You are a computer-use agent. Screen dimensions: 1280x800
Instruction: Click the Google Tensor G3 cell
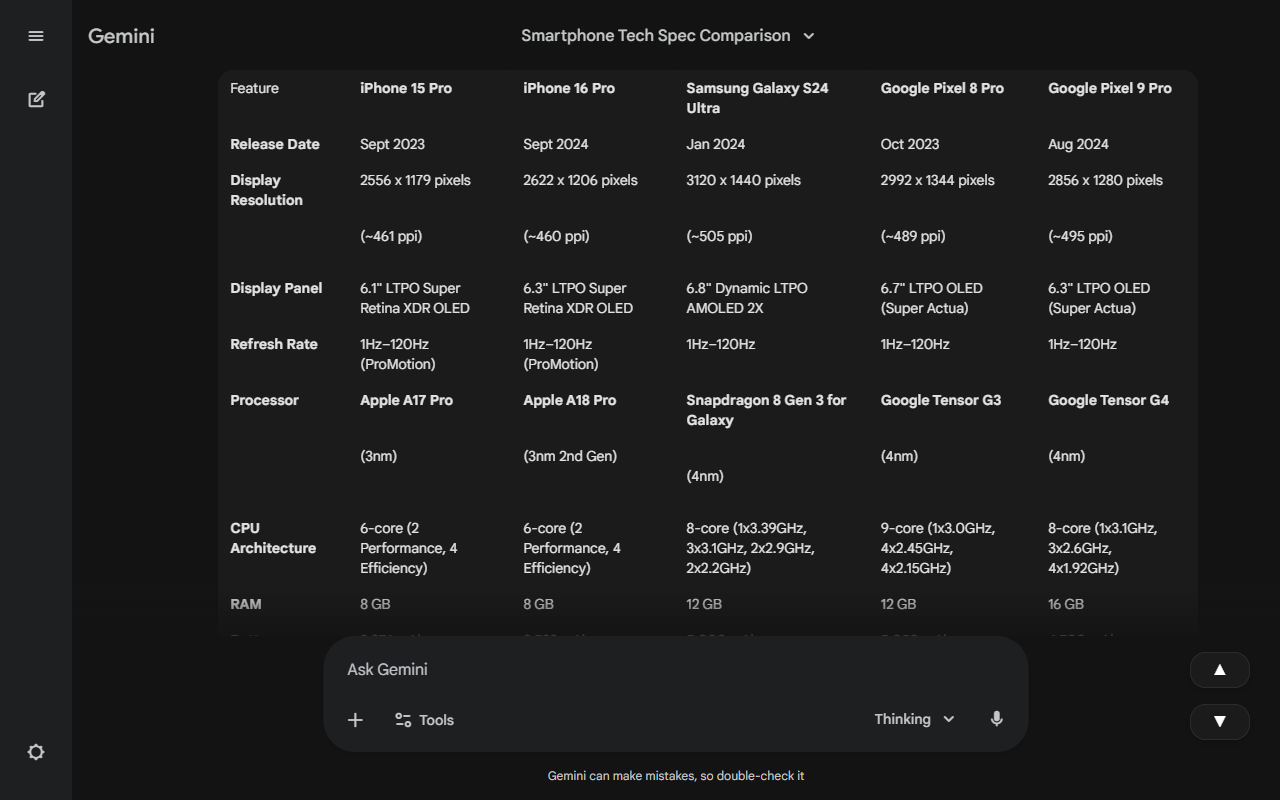pyautogui.click(x=941, y=400)
